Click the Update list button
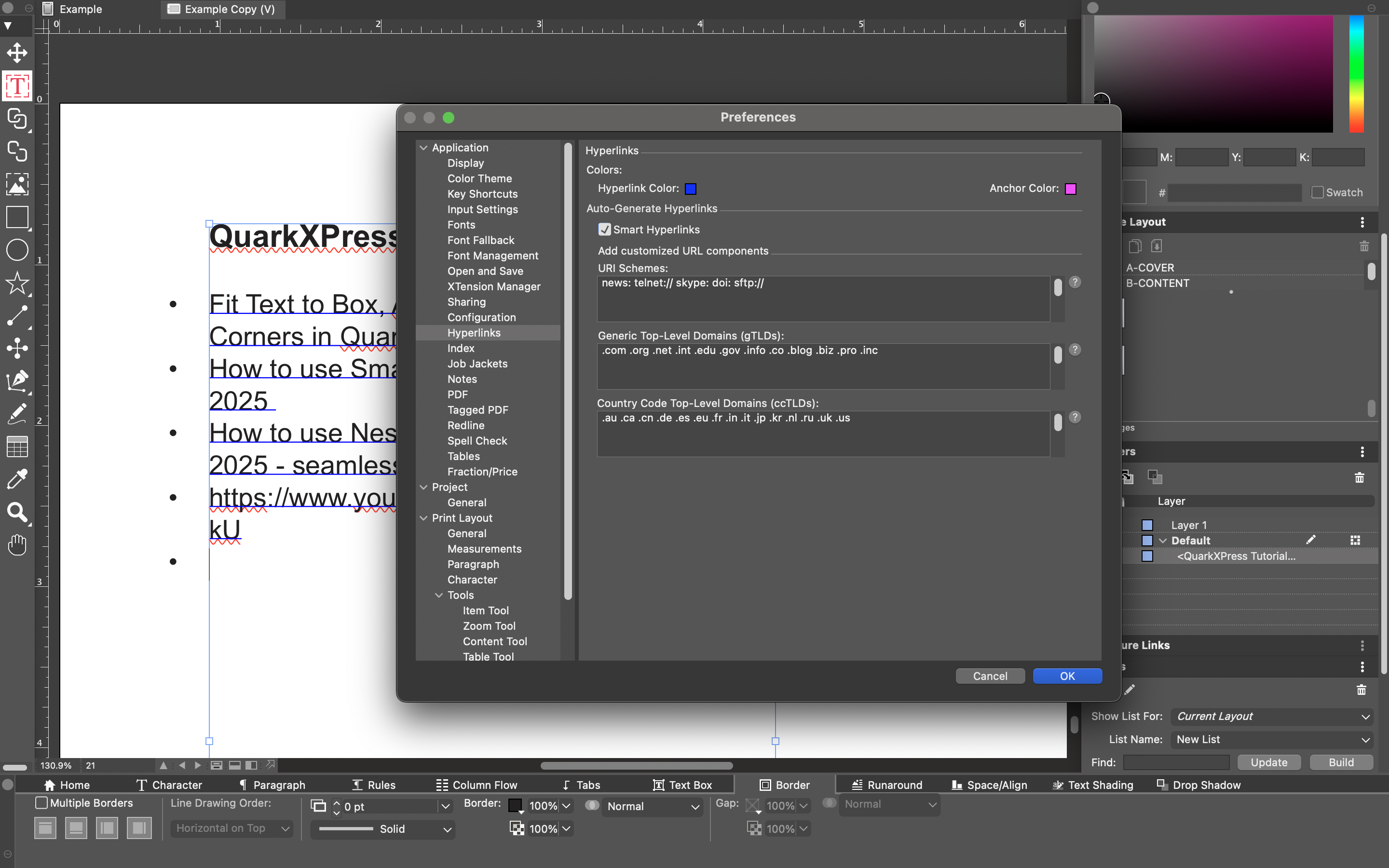 1268,762
